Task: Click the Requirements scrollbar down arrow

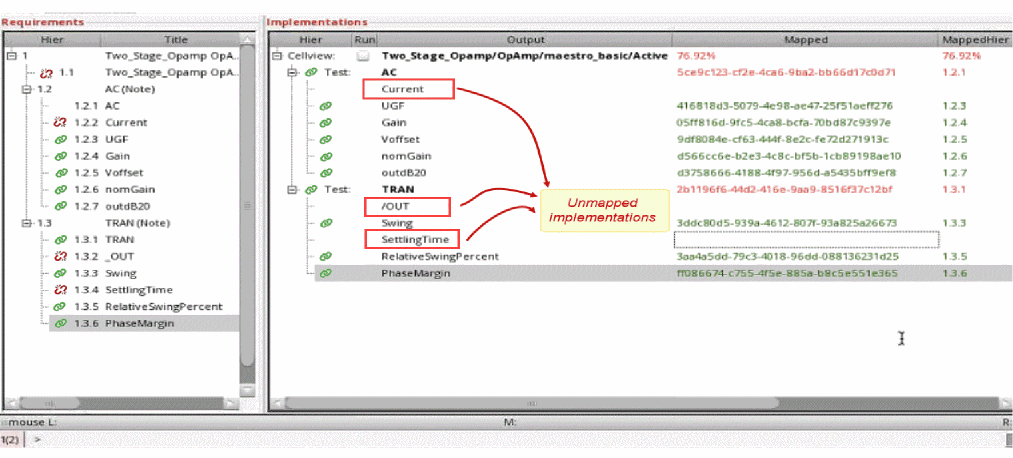Action: (x=247, y=390)
